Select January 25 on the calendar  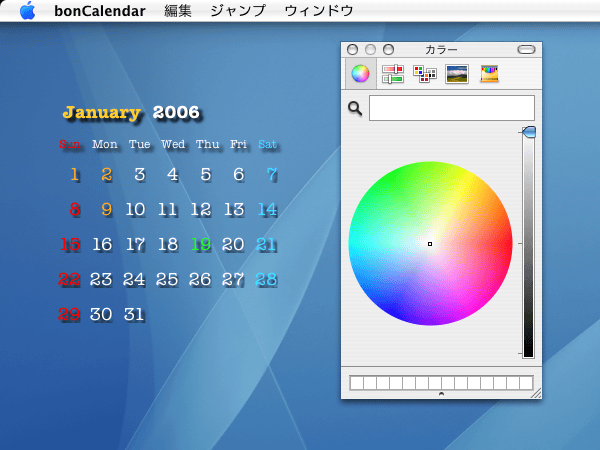click(x=167, y=280)
